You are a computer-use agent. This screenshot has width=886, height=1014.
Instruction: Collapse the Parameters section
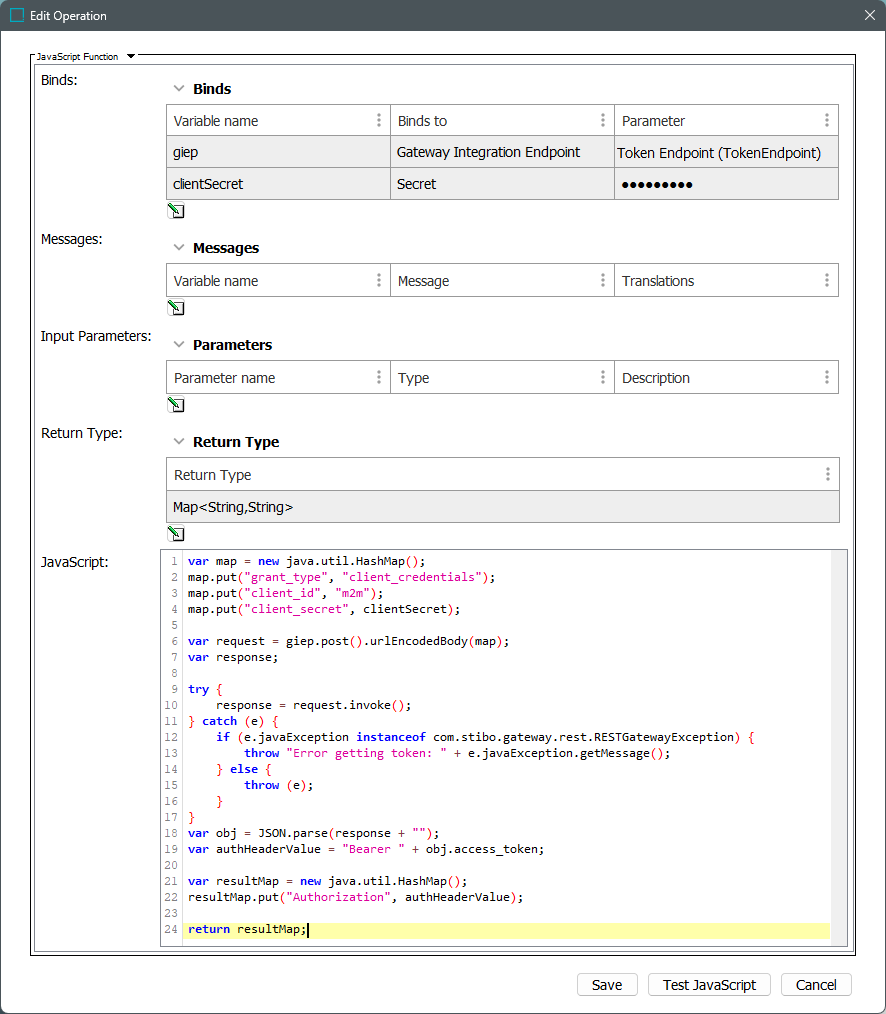(x=179, y=345)
